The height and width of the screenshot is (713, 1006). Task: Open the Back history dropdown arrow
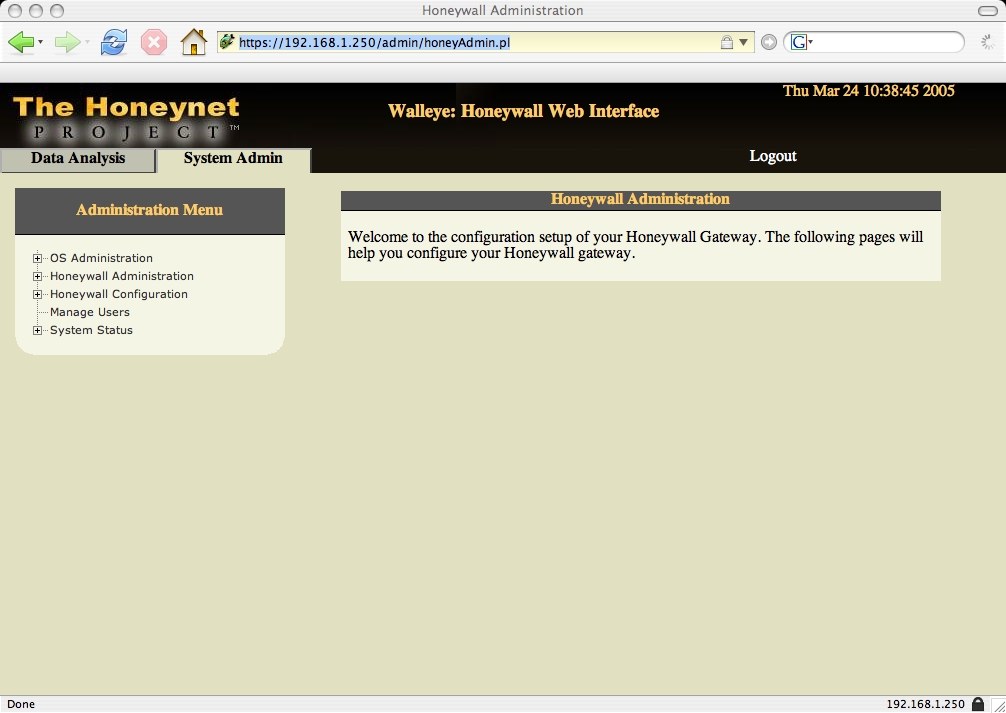(40, 42)
